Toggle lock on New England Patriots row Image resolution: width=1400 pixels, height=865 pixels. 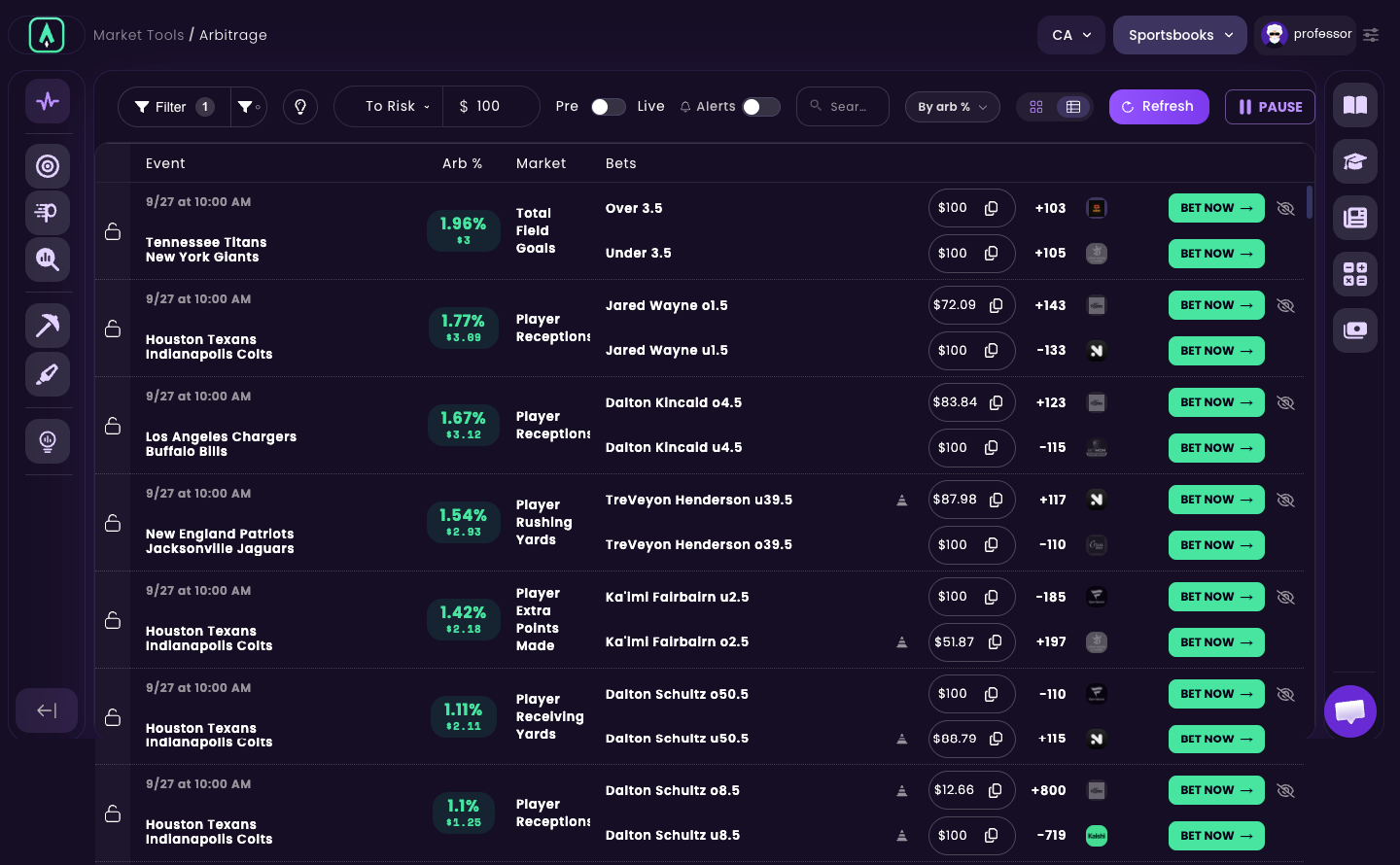pos(113,523)
